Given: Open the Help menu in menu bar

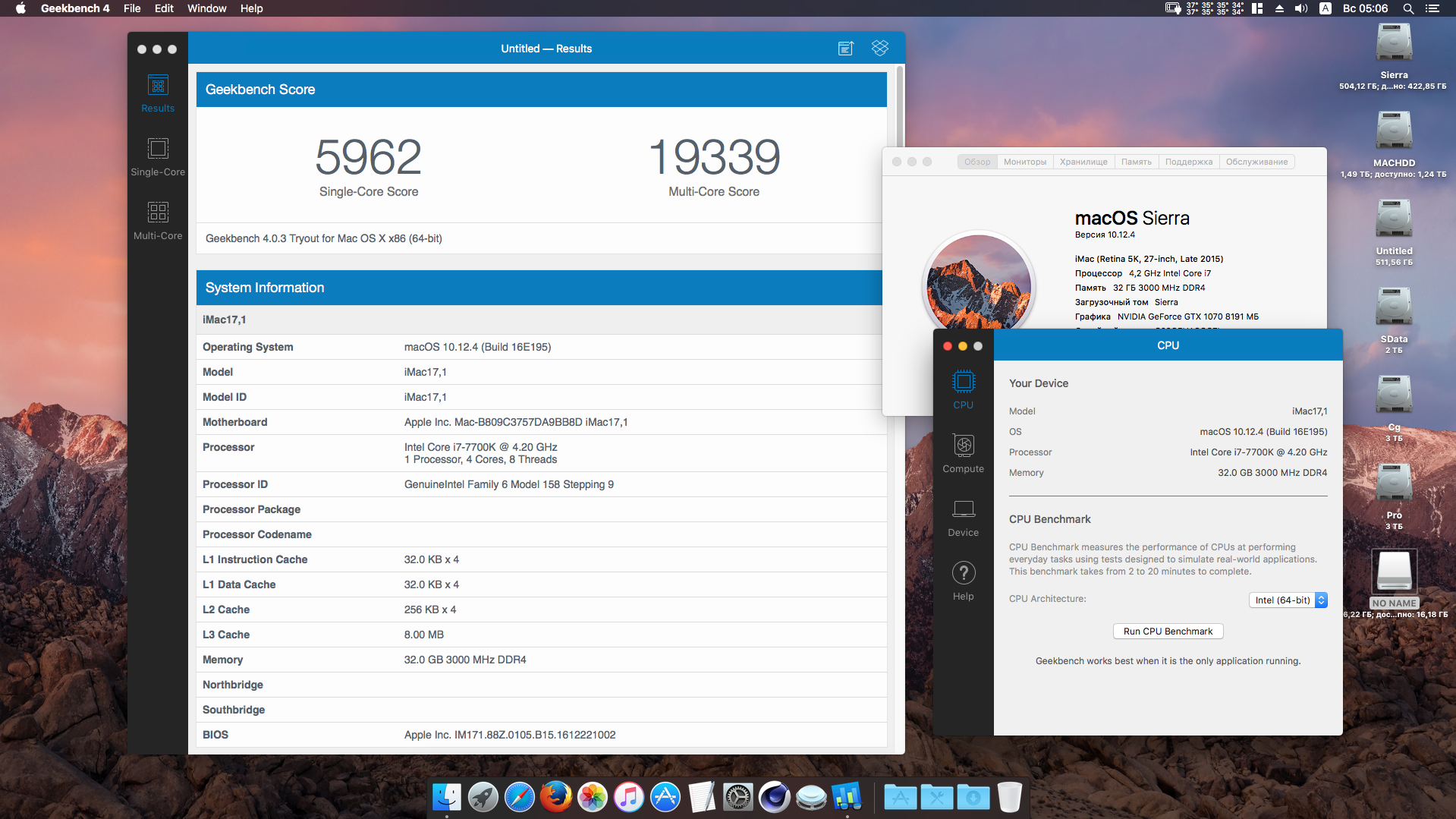Looking at the screenshot, I should 252,8.
